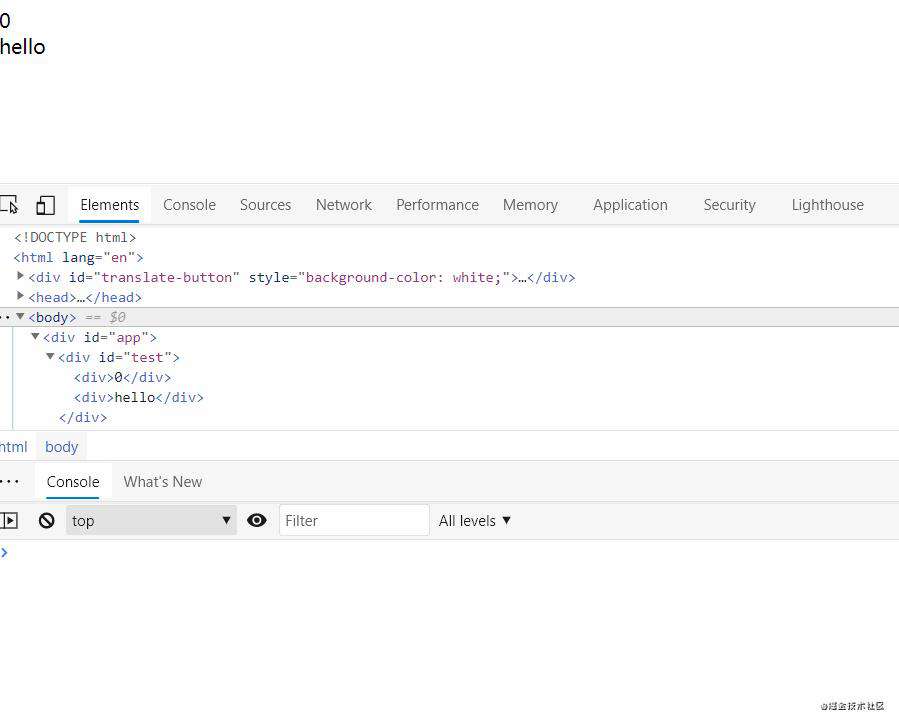Click the console prompt input line
The height and width of the screenshot is (724, 899).
450,553
